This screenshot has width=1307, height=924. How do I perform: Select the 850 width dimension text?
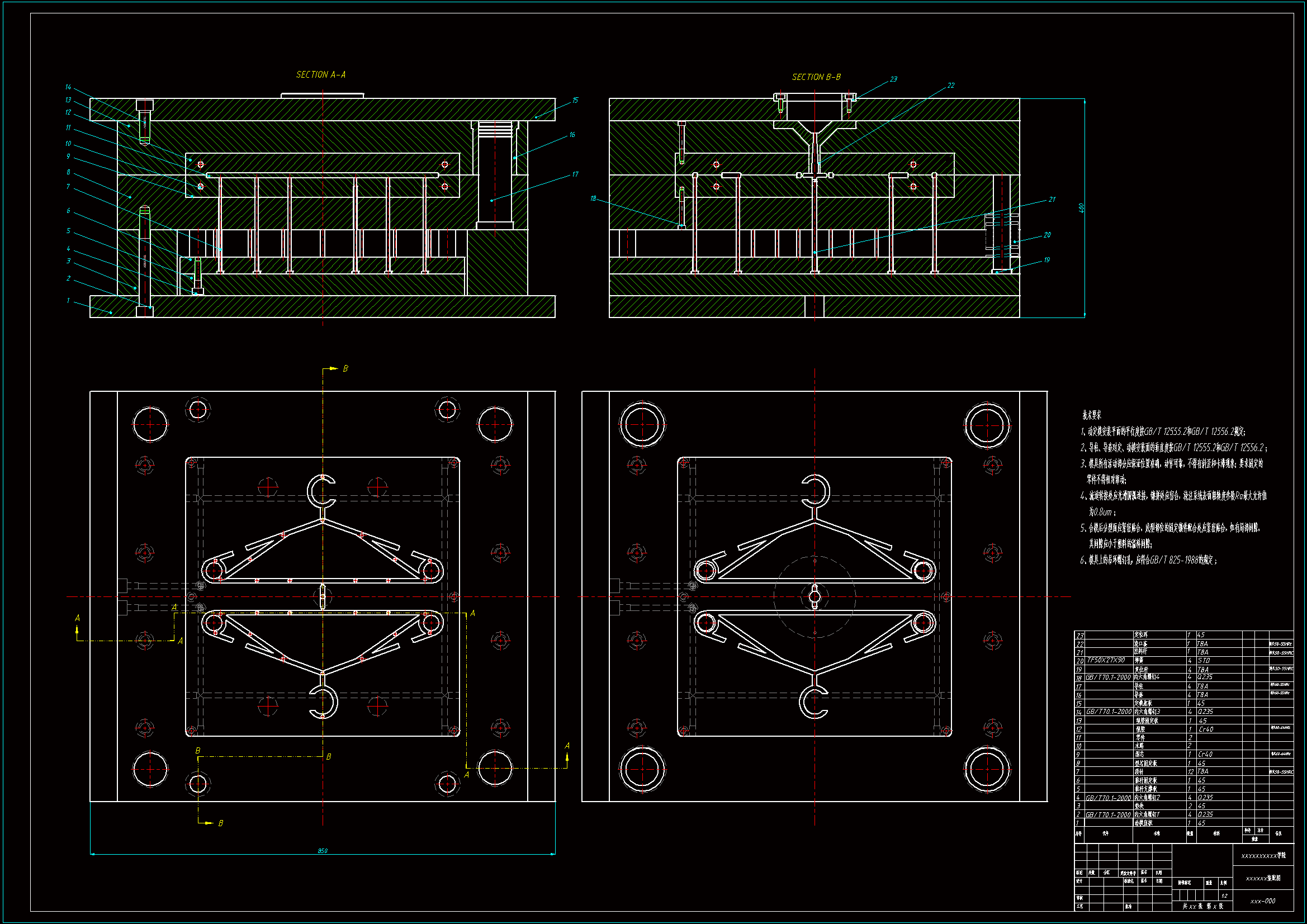(x=322, y=851)
